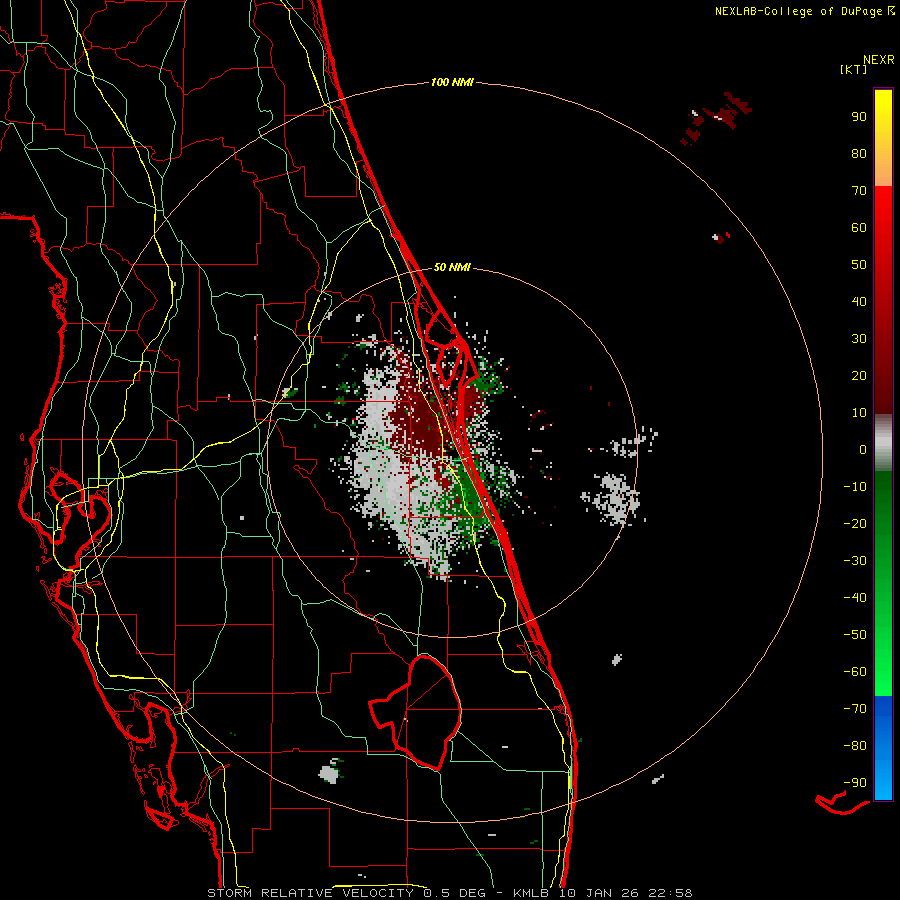Screen dimensions: 900x900
Task: Pick the yellow top segment of color bar
Action: coord(883,137)
